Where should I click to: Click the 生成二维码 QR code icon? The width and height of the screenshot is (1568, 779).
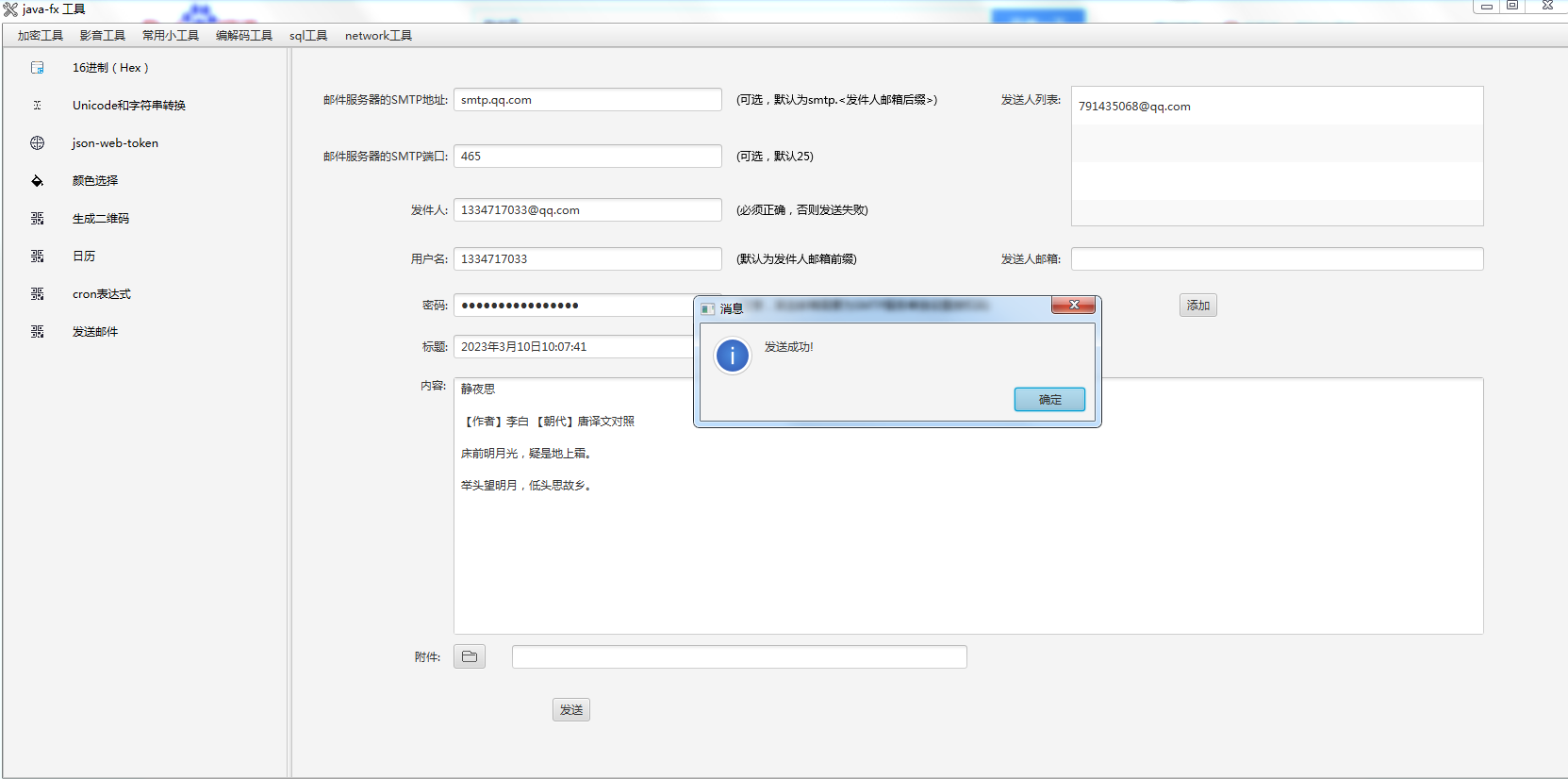click(x=38, y=219)
